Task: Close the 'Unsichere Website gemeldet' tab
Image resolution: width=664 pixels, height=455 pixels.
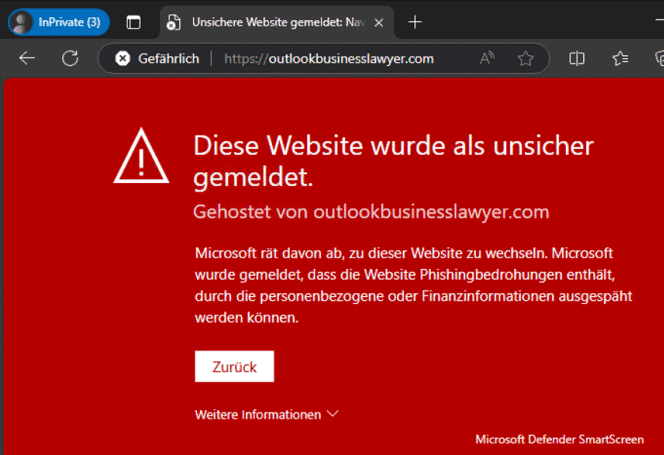Action: tap(379, 22)
